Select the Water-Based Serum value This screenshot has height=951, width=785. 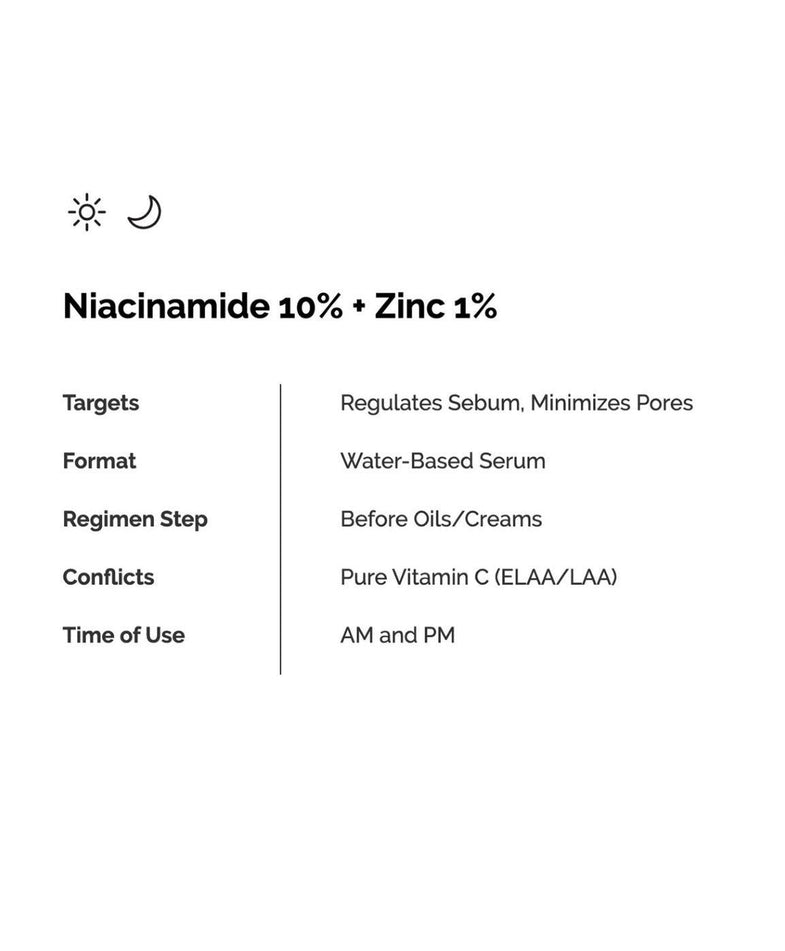pyautogui.click(x=443, y=461)
